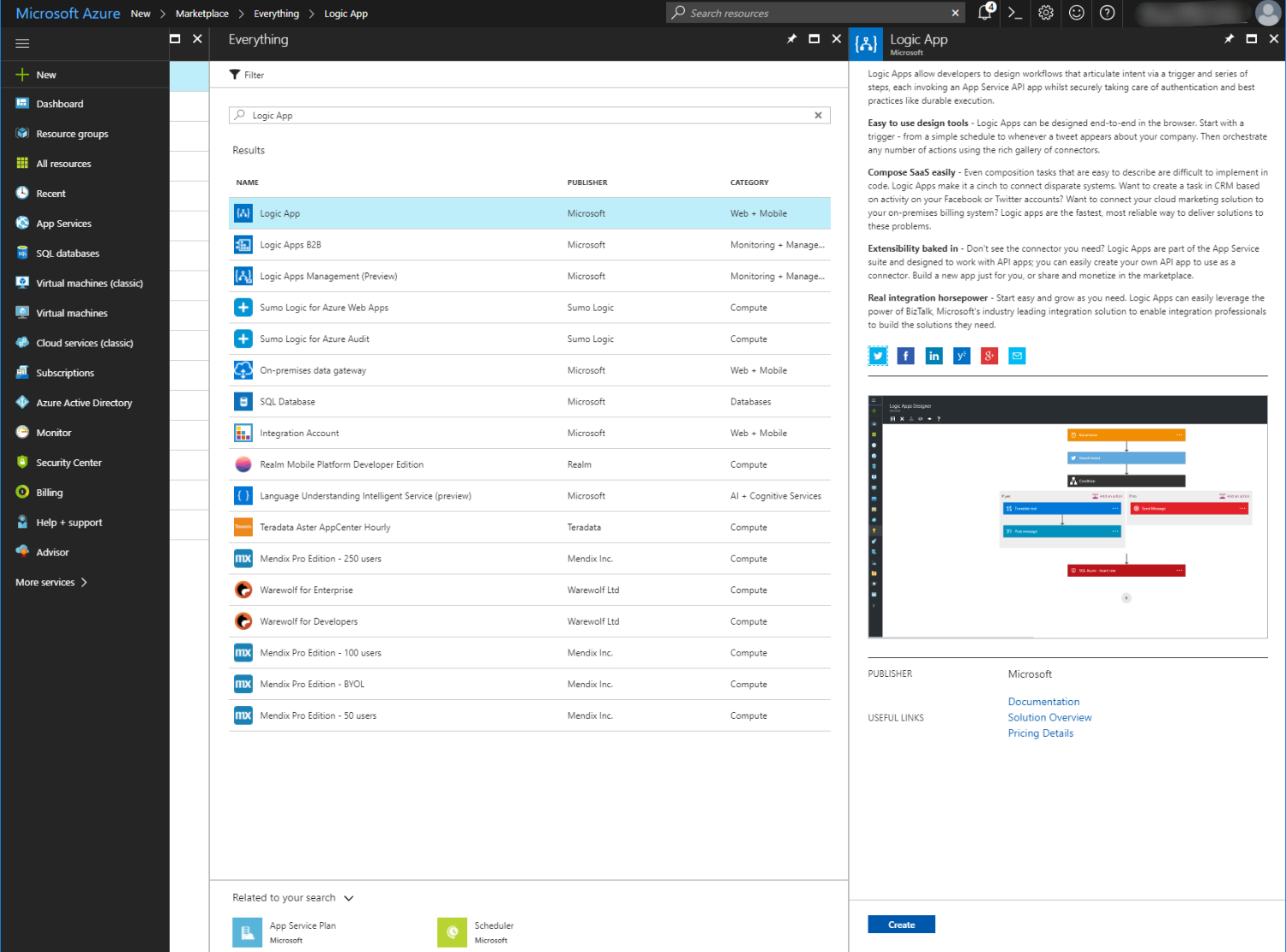The width and height of the screenshot is (1286, 952).
Task: Share Logic App on LinkedIn
Action: 934,356
